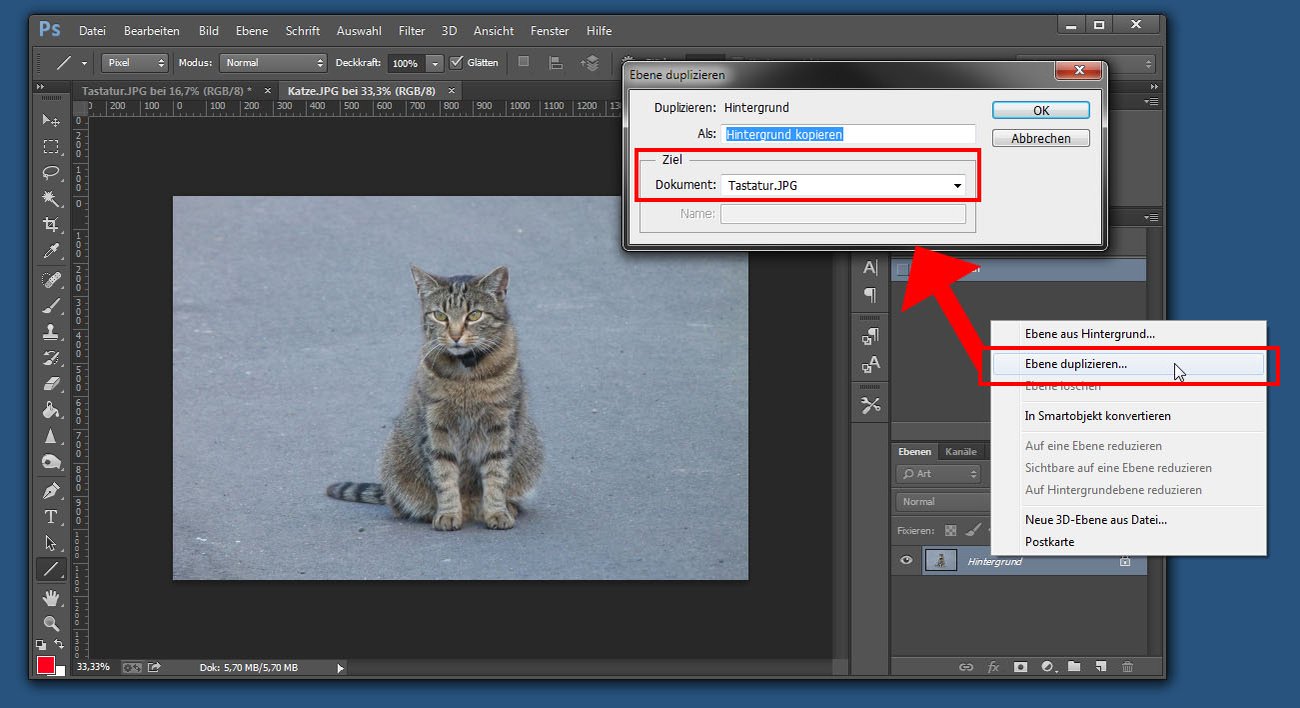
Task: Open the Modus dropdown set to Normal
Action: (x=273, y=62)
